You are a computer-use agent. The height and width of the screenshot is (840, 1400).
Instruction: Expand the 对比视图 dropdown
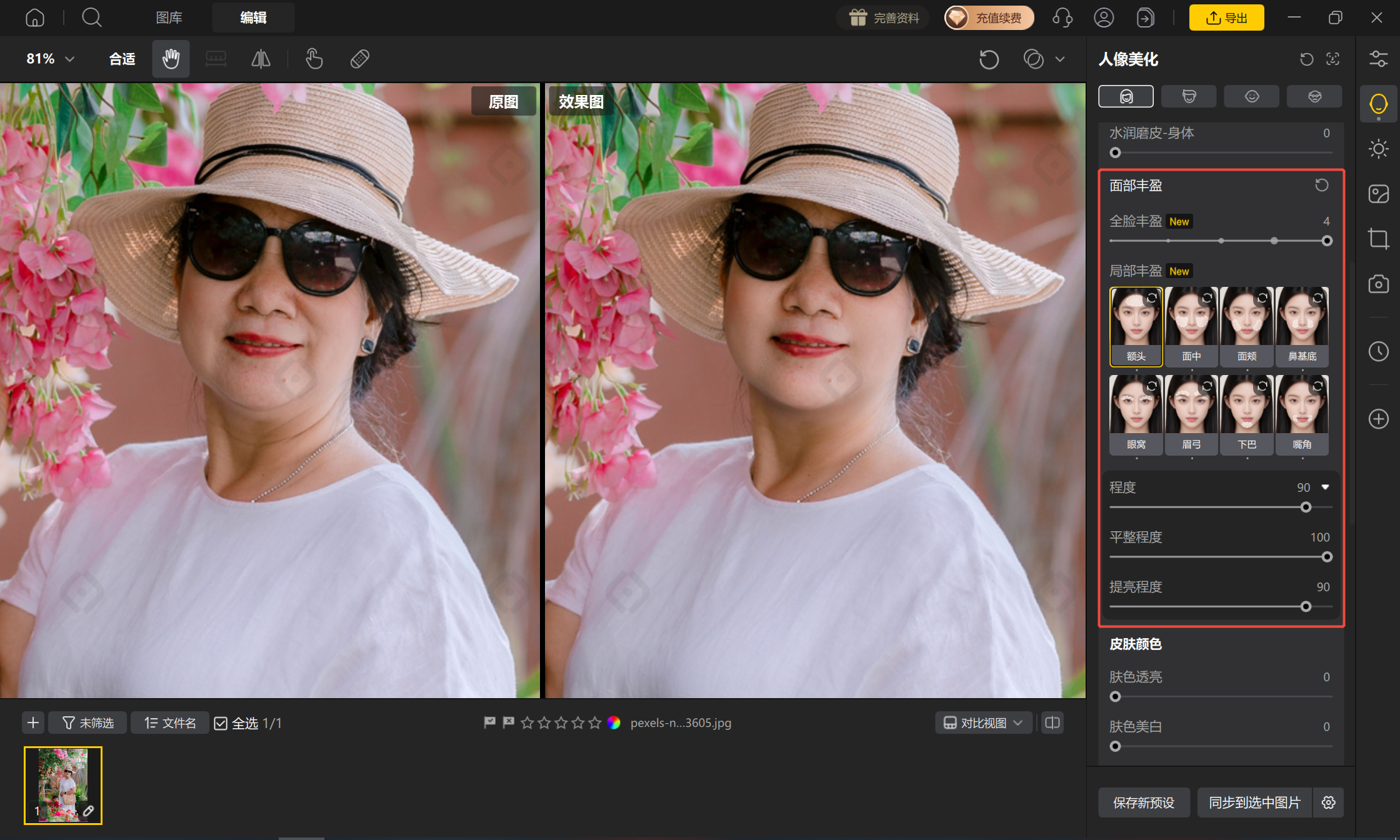tap(983, 723)
